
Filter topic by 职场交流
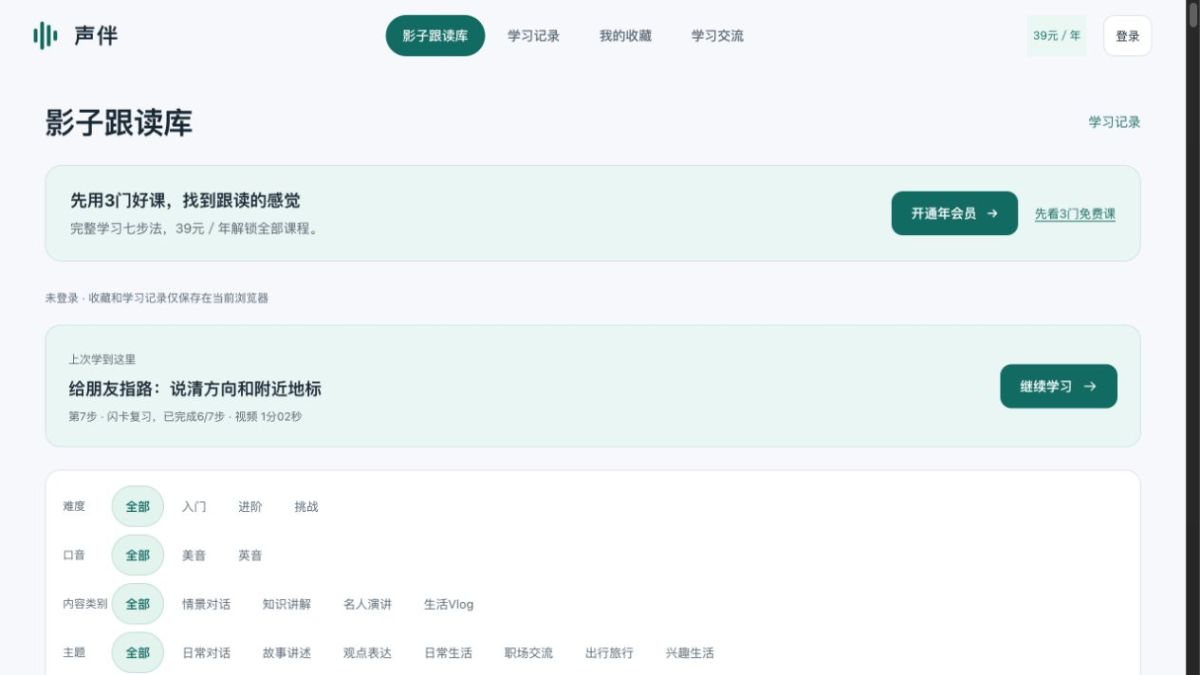pyautogui.click(x=529, y=653)
